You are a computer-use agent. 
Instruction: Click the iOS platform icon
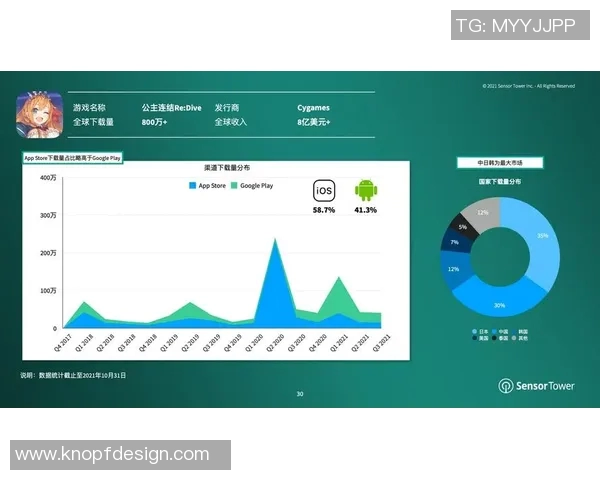coord(324,191)
